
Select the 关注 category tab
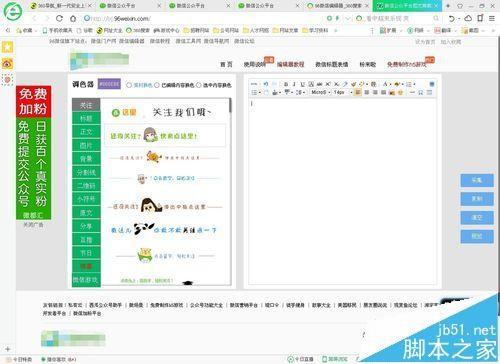(86, 105)
